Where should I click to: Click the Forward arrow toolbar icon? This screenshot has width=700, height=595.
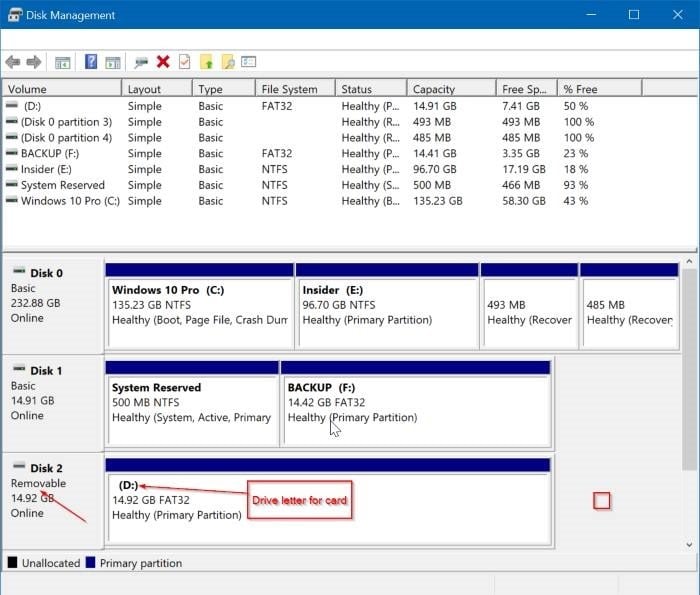tap(33, 62)
